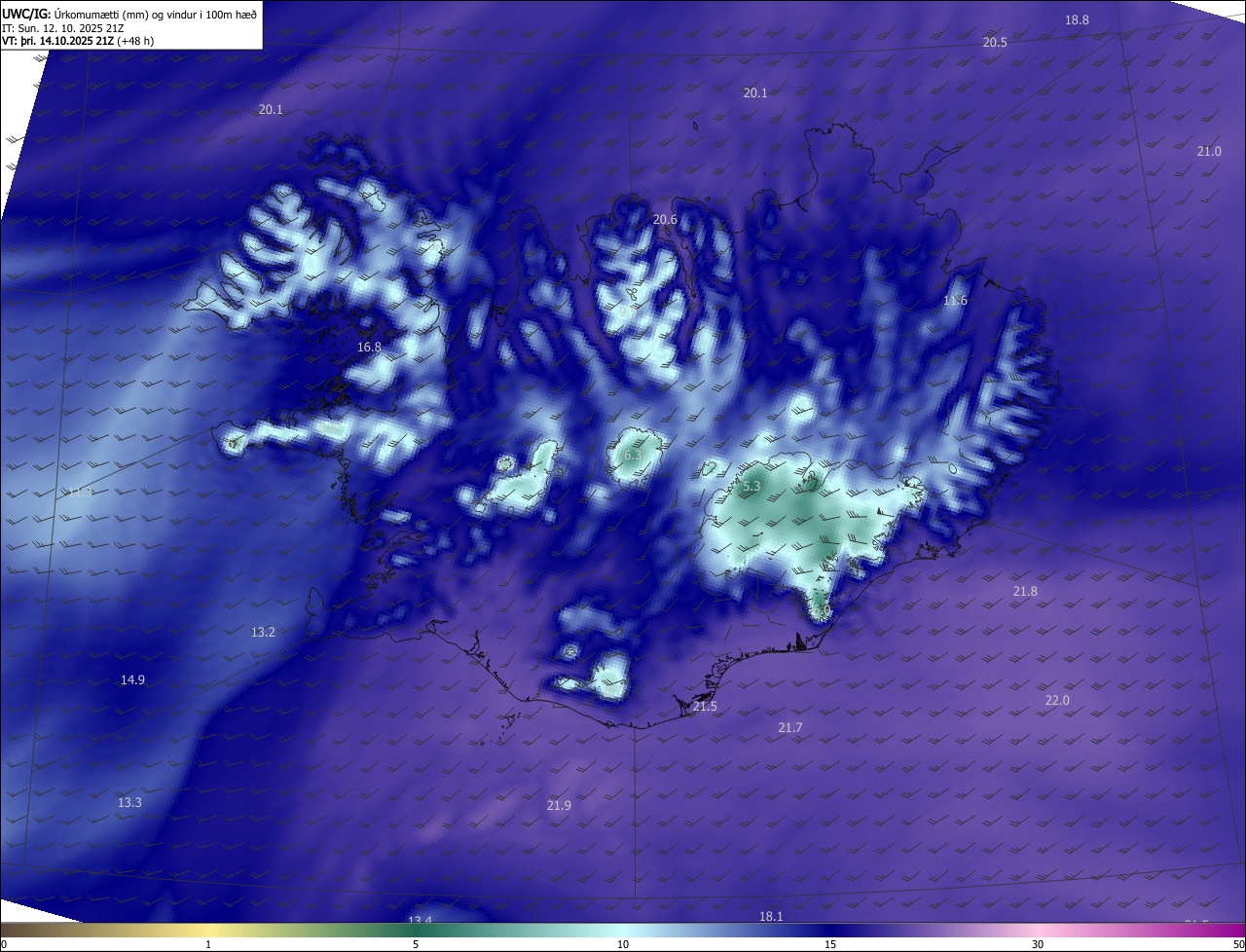Click the 21.5 value label
The image size is (1246, 952).
click(705, 707)
